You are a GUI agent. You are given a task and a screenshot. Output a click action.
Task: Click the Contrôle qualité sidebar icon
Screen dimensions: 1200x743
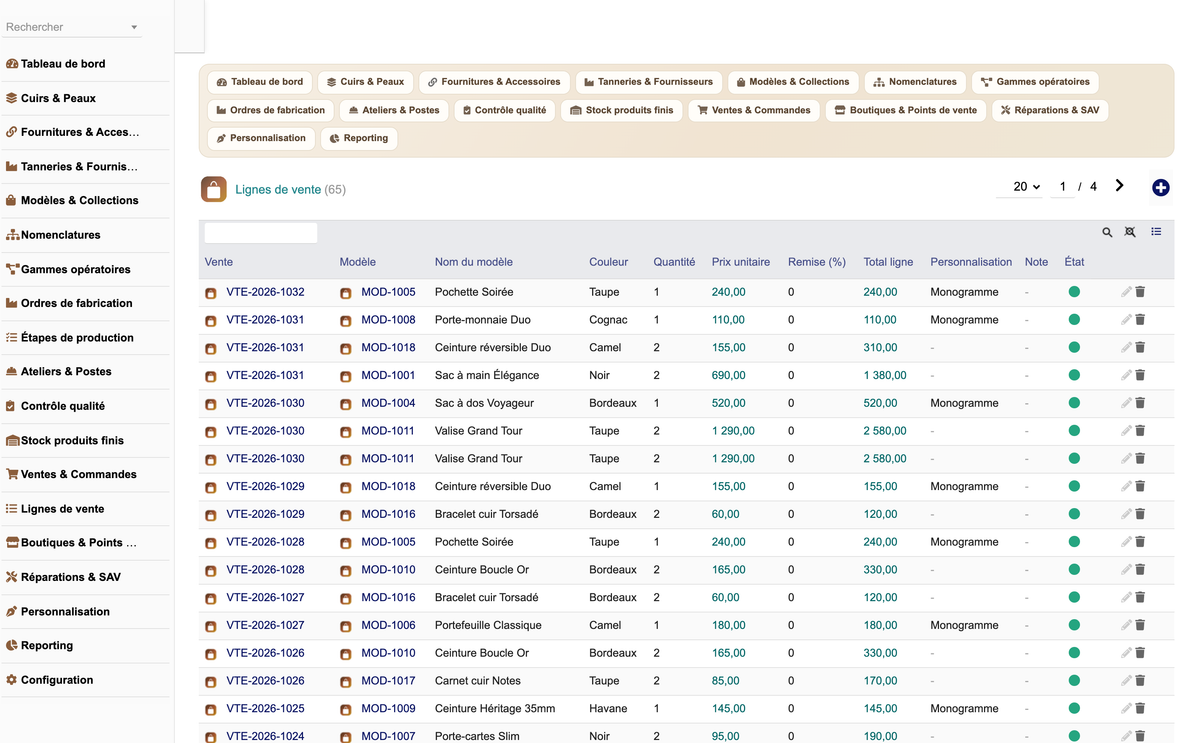[11, 406]
